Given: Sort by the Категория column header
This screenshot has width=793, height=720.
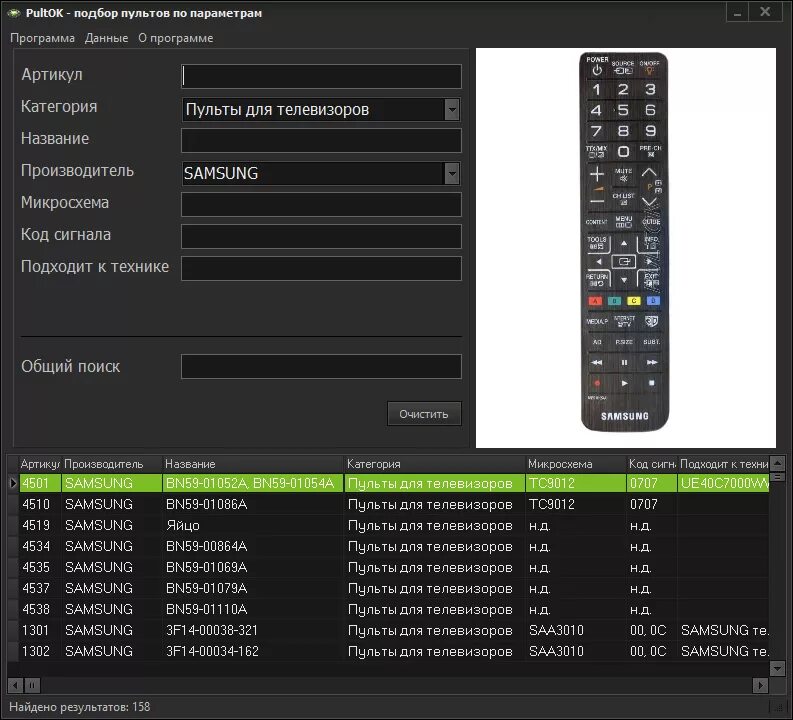Looking at the screenshot, I should coord(434,464).
